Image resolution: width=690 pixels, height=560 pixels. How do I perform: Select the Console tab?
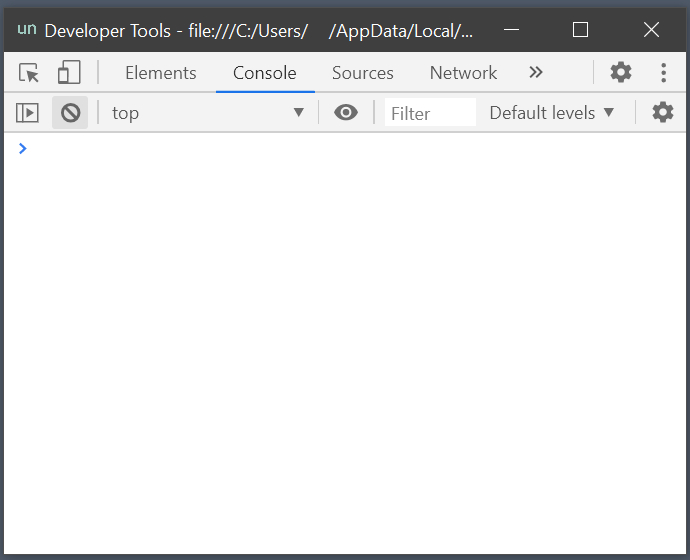click(264, 73)
